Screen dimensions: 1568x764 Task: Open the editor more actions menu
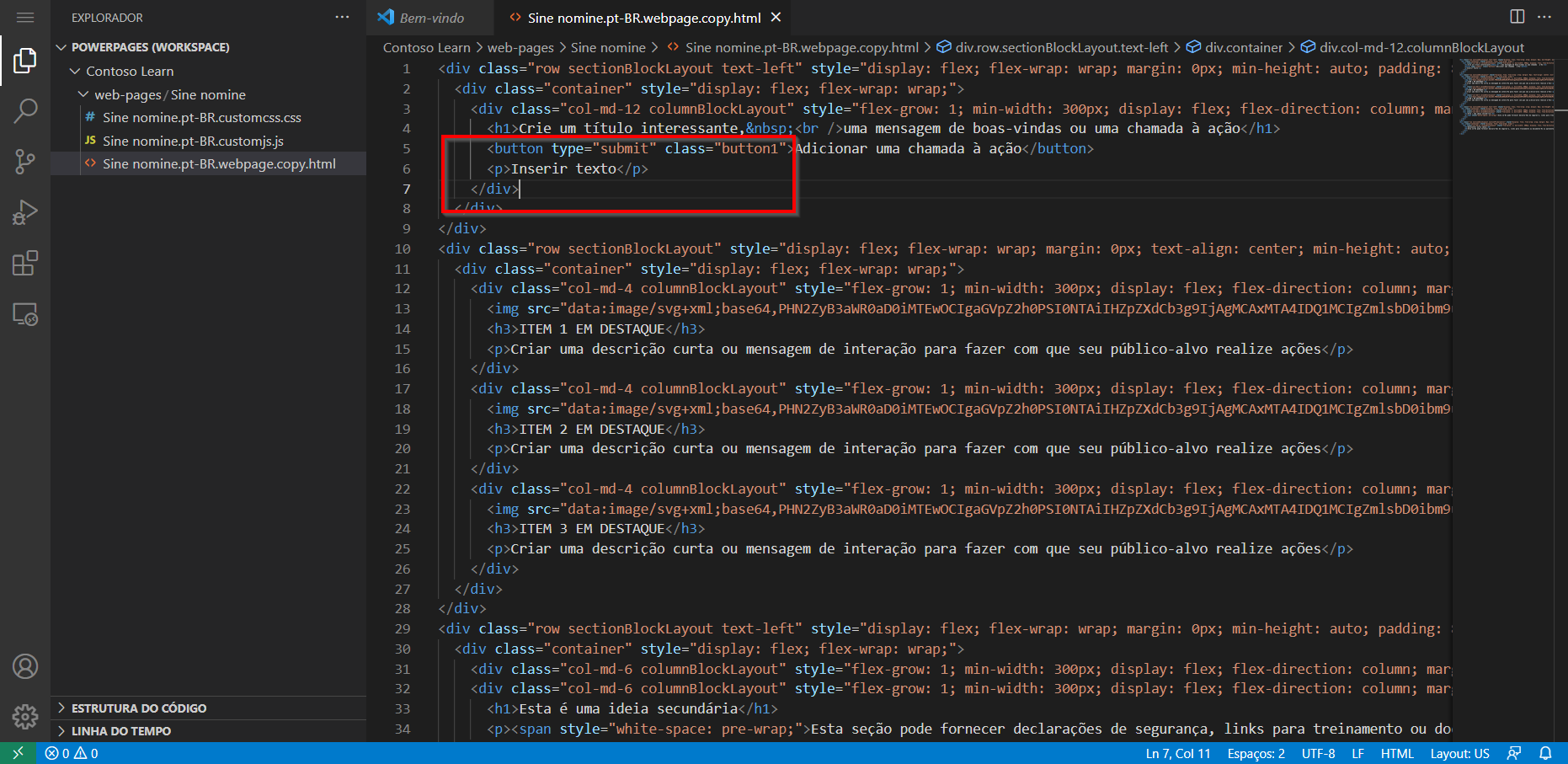[1546, 16]
